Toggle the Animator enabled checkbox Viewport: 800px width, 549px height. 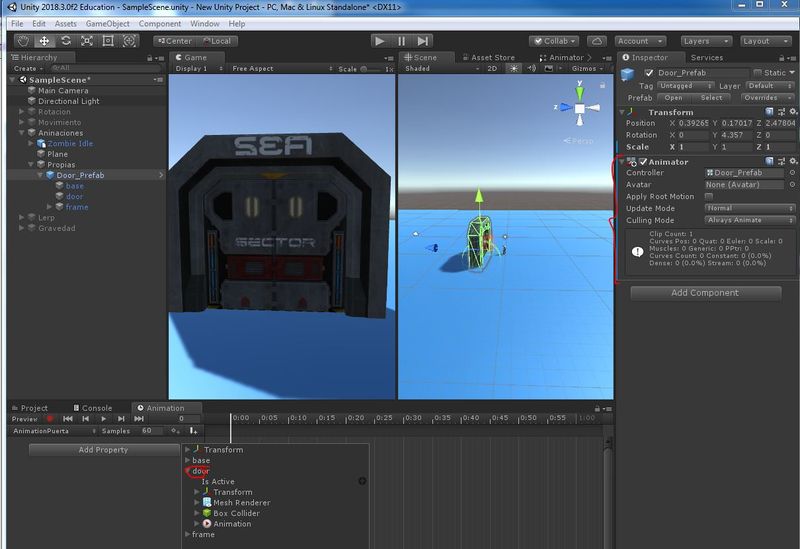click(643, 162)
